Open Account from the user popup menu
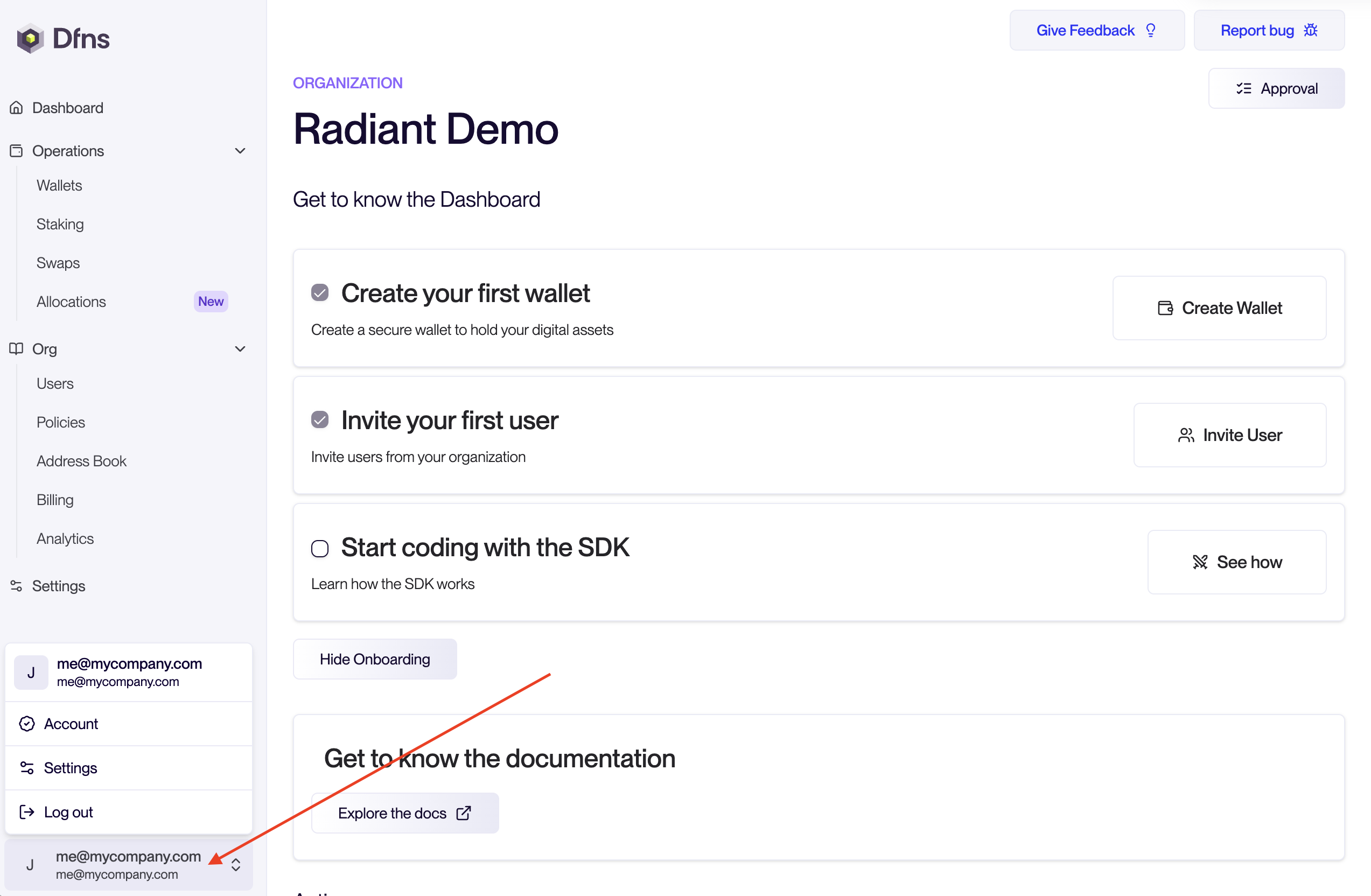Screen dimensions: 1371x896 (71, 724)
